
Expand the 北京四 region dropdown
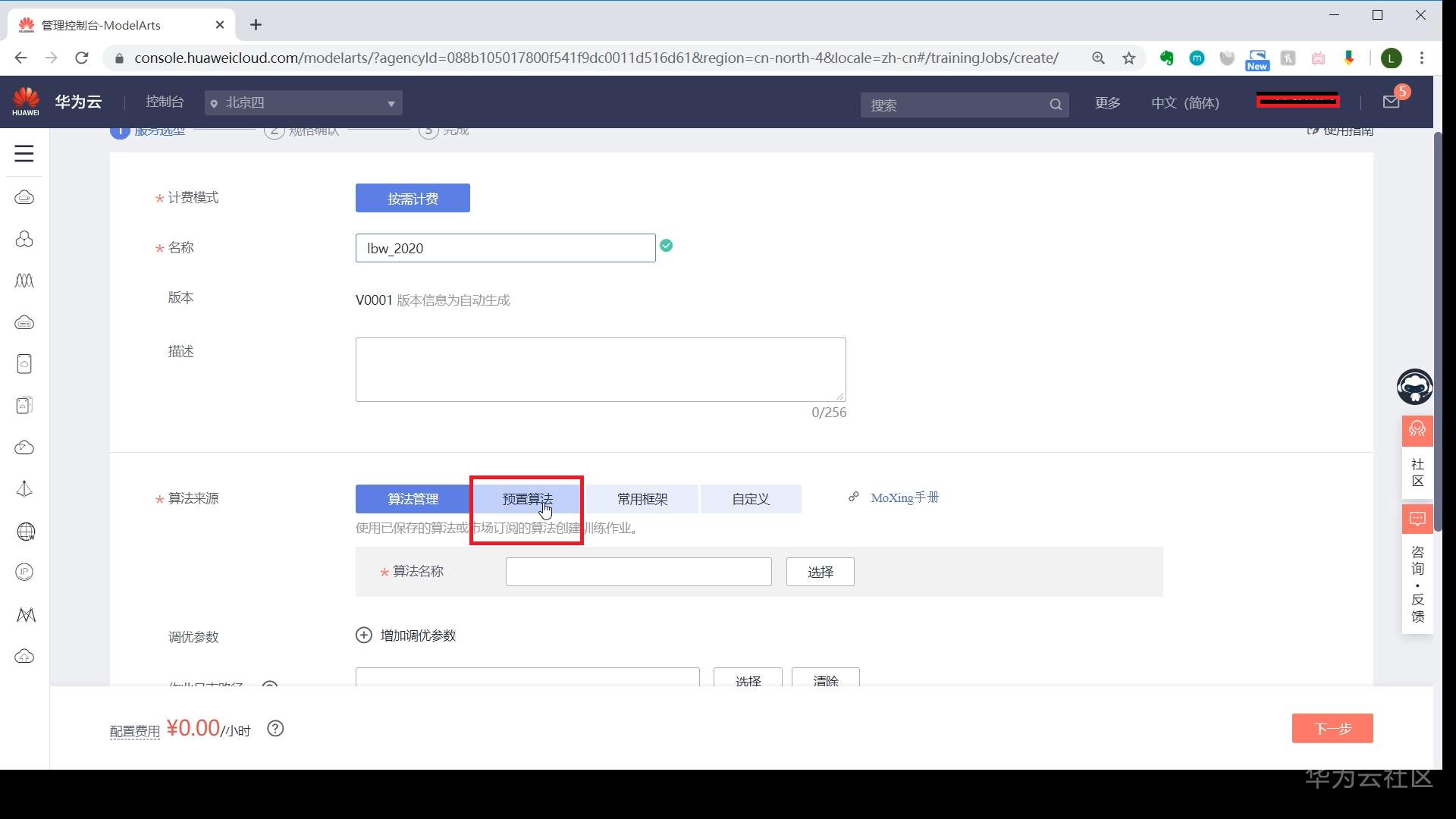pyautogui.click(x=303, y=103)
